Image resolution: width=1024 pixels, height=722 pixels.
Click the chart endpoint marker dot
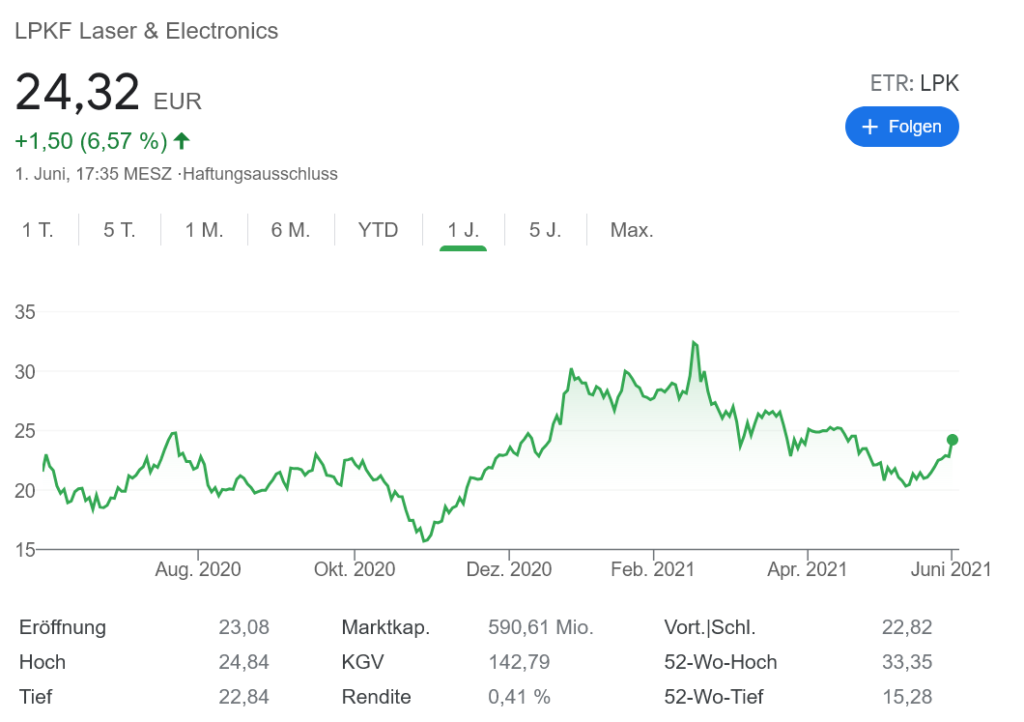coord(951,439)
